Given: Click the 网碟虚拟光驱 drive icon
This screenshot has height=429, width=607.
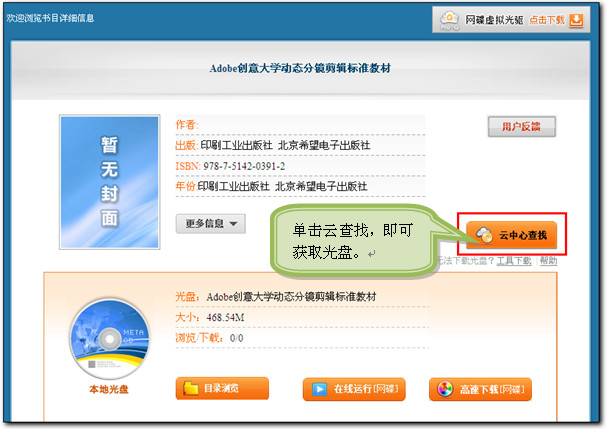Looking at the screenshot, I should 451,19.
